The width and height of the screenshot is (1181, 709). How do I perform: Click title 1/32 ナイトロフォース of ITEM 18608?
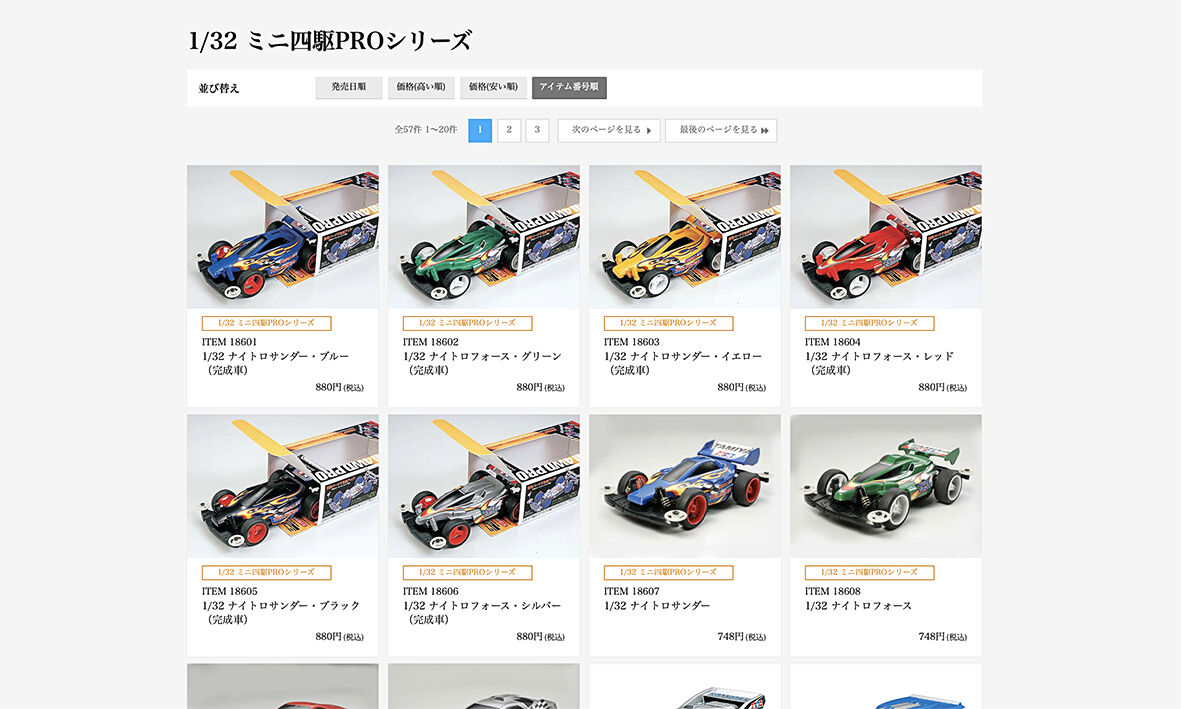click(x=858, y=606)
